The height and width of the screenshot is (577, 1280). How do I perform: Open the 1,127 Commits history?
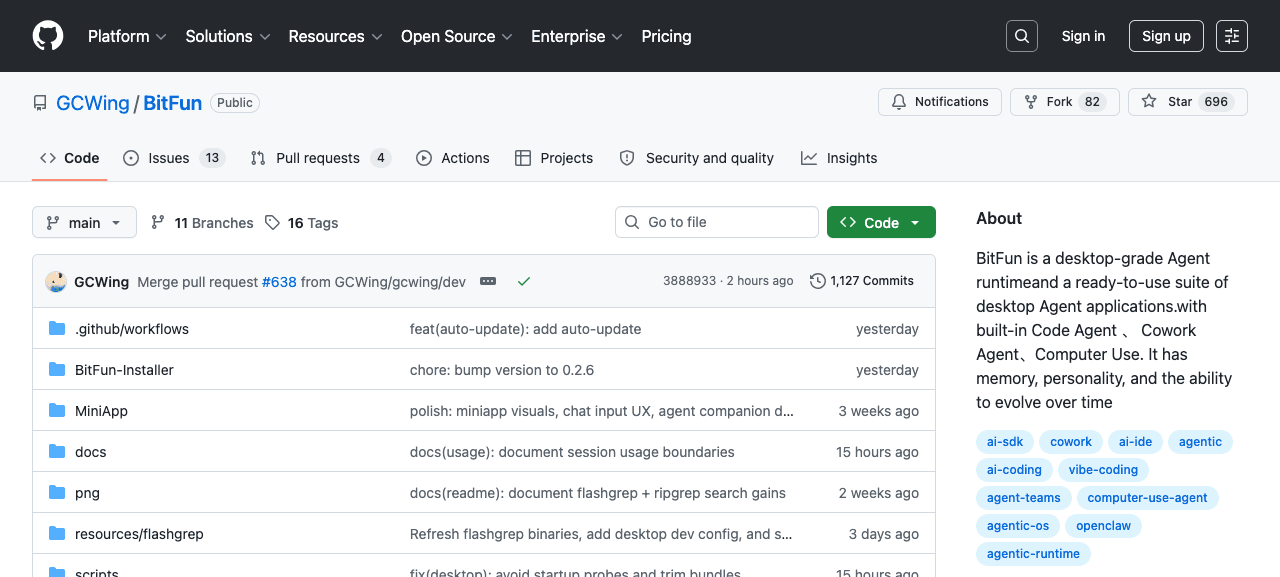tap(862, 281)
